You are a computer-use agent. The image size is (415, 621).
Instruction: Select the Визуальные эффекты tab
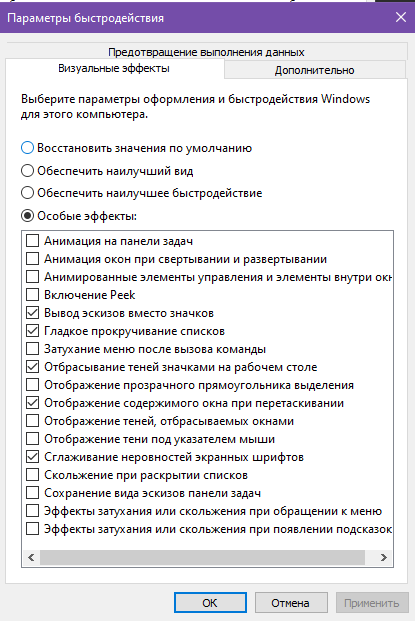pos(114,69)
